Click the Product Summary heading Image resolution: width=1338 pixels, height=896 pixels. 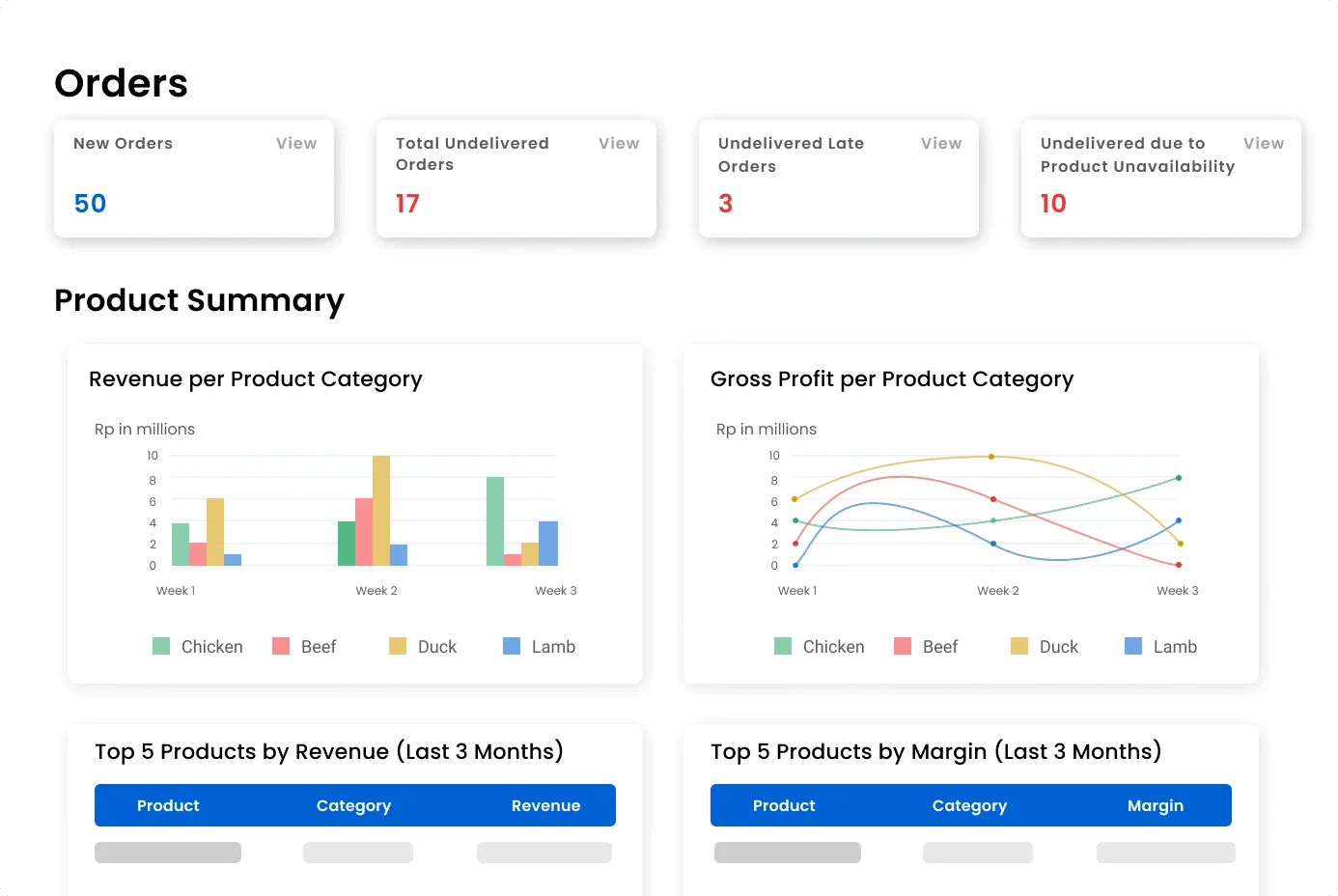point(199,301)
